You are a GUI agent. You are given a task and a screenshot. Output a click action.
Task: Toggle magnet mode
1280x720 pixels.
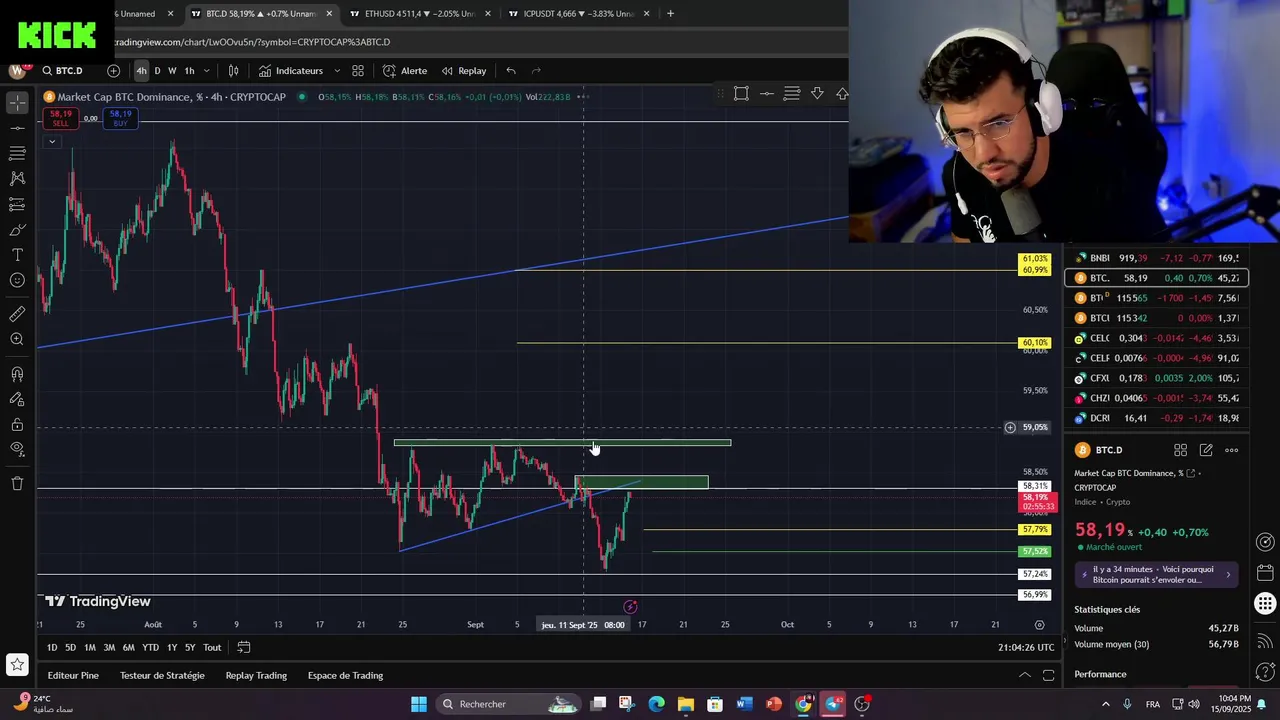[x=17, y=374]
